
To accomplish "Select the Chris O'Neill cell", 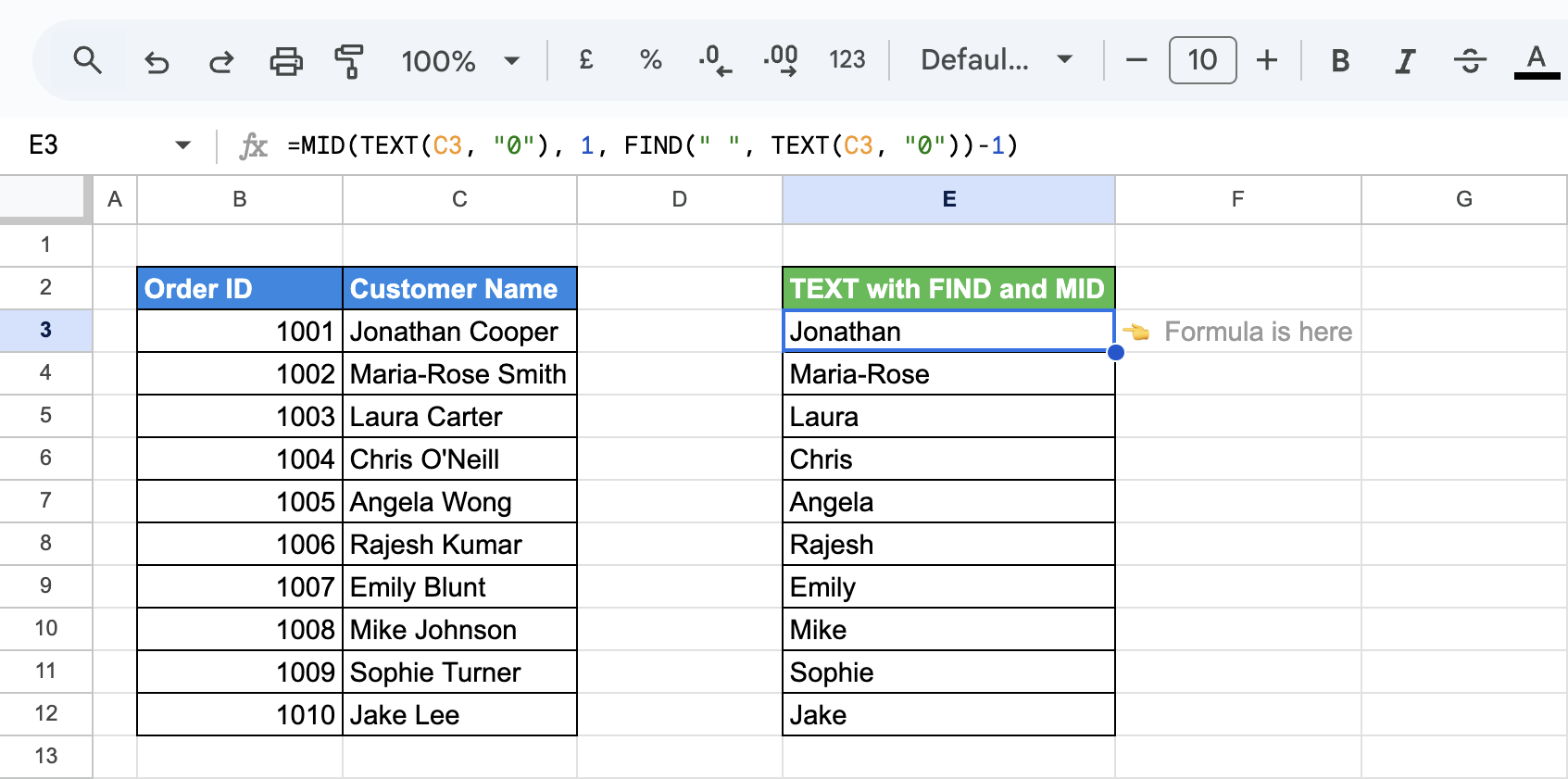I will (x=459, y=459).
